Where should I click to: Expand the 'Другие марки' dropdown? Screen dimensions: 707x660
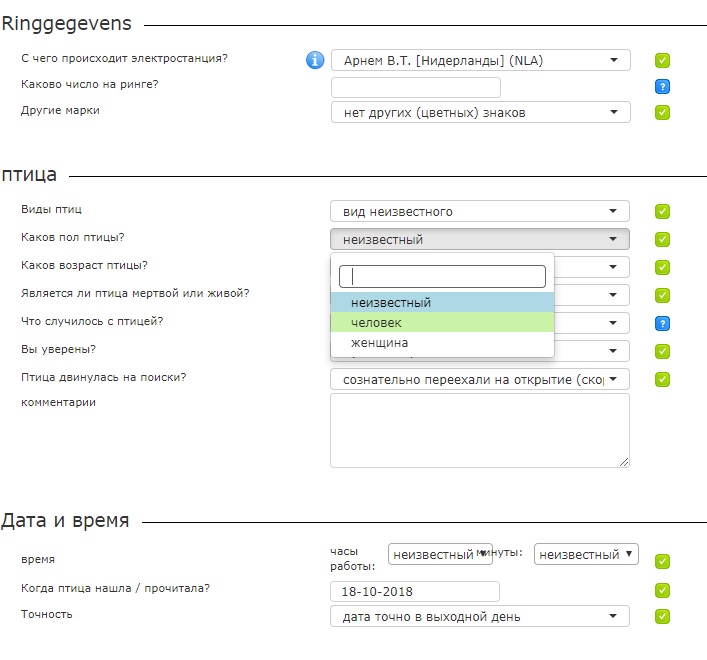click(480, 112)
